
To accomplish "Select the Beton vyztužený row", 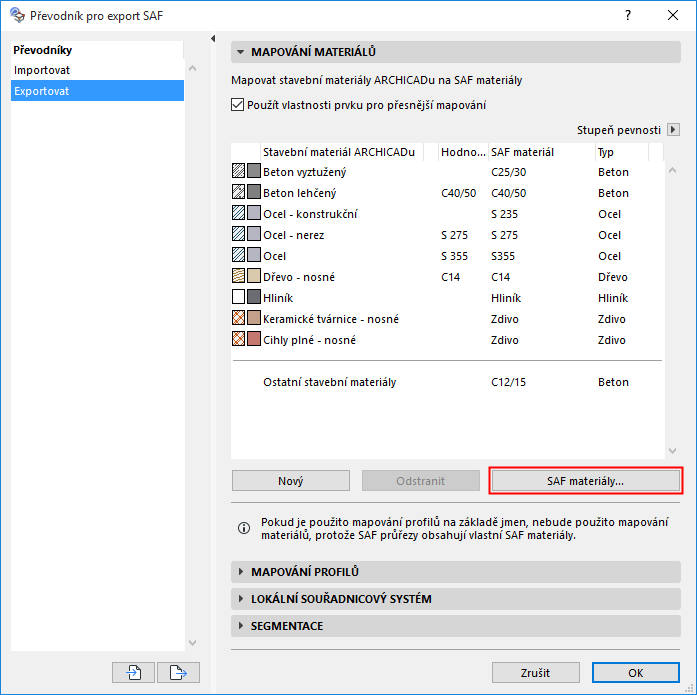I will pos(447,172).
